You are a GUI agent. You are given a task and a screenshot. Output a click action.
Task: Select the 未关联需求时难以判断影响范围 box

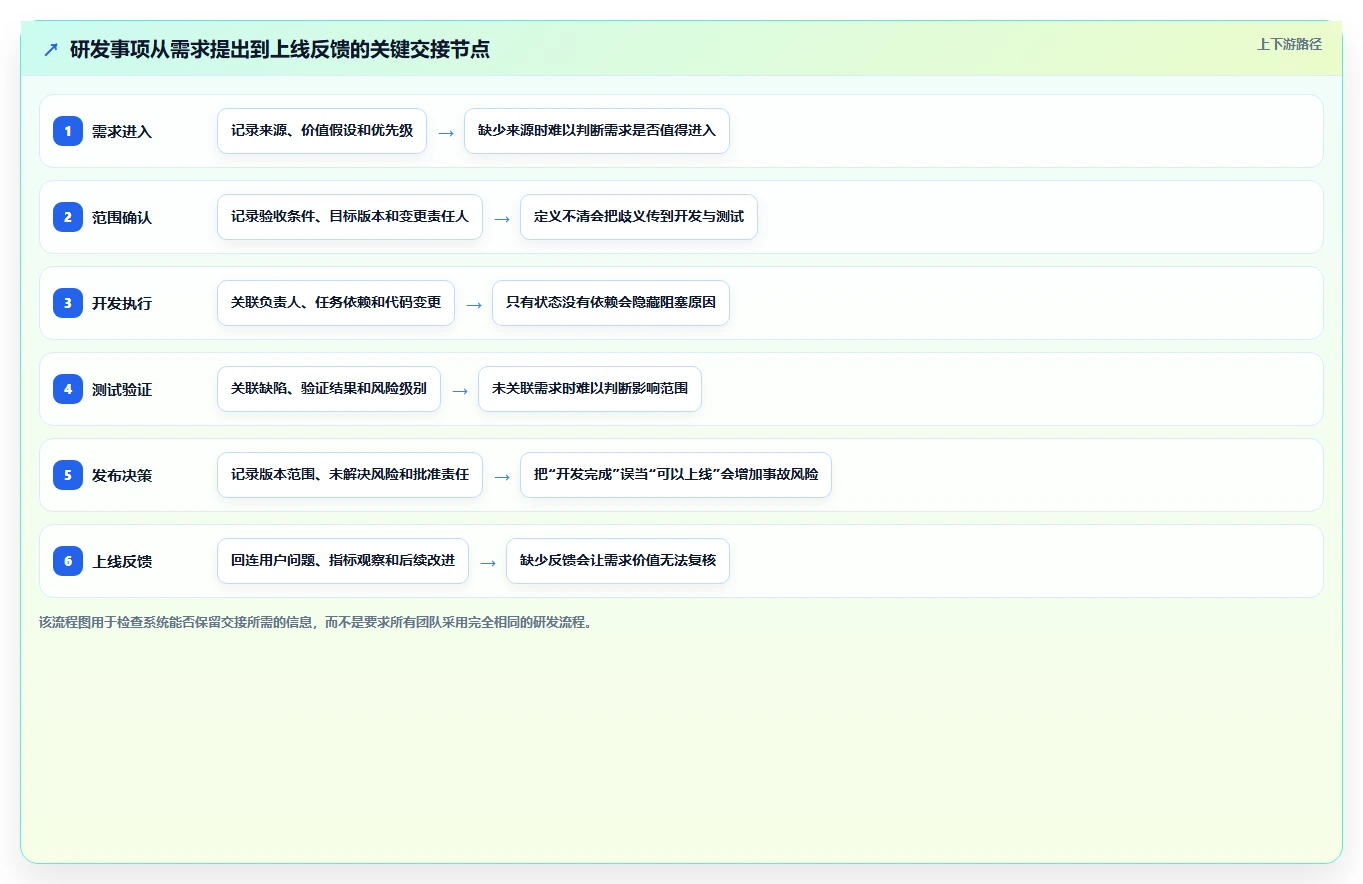coord(590,389)
